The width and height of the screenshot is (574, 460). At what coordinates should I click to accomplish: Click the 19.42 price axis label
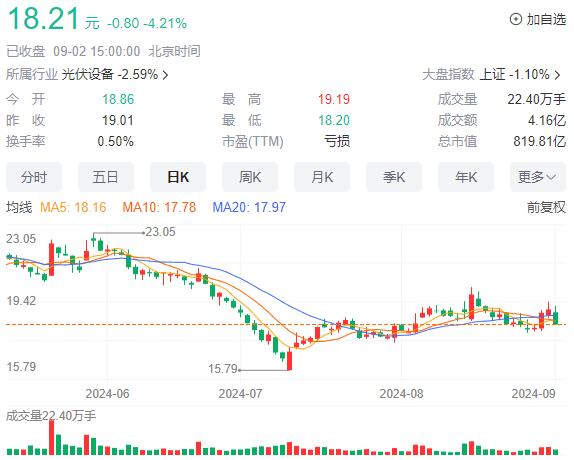(x=21, y=301)
